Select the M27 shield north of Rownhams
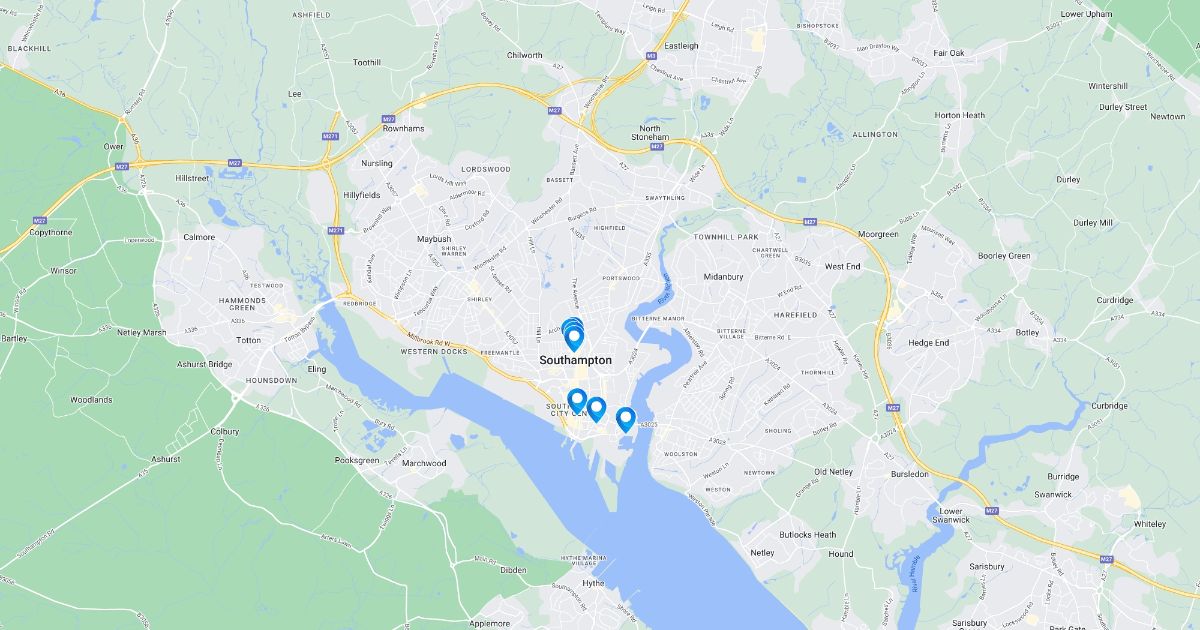This screenshot has width=1200, height=630. 389,119
